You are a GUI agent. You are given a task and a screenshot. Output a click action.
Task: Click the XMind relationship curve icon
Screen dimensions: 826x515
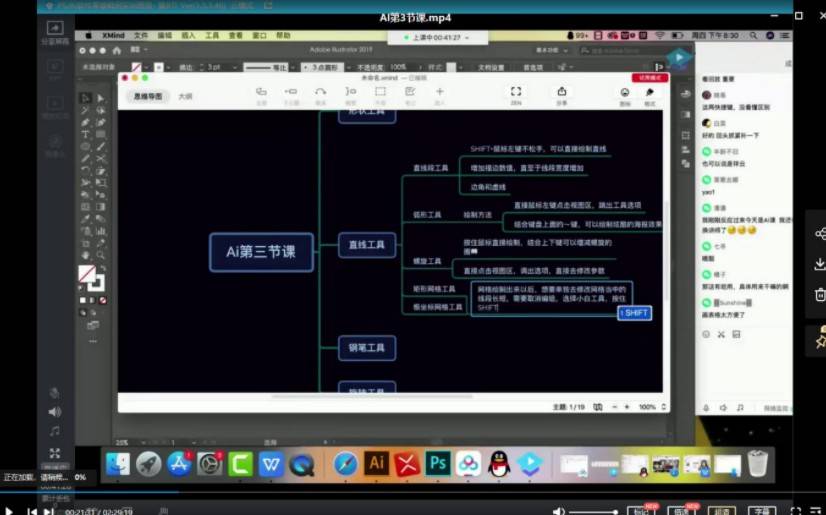320,92
